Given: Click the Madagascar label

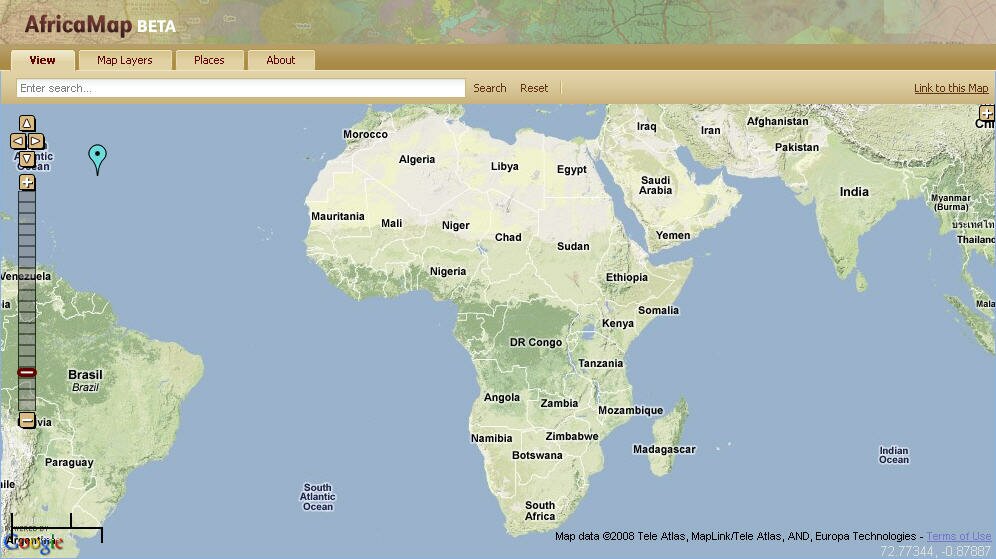Looking at the screenshot, I should tap(664, 450).
